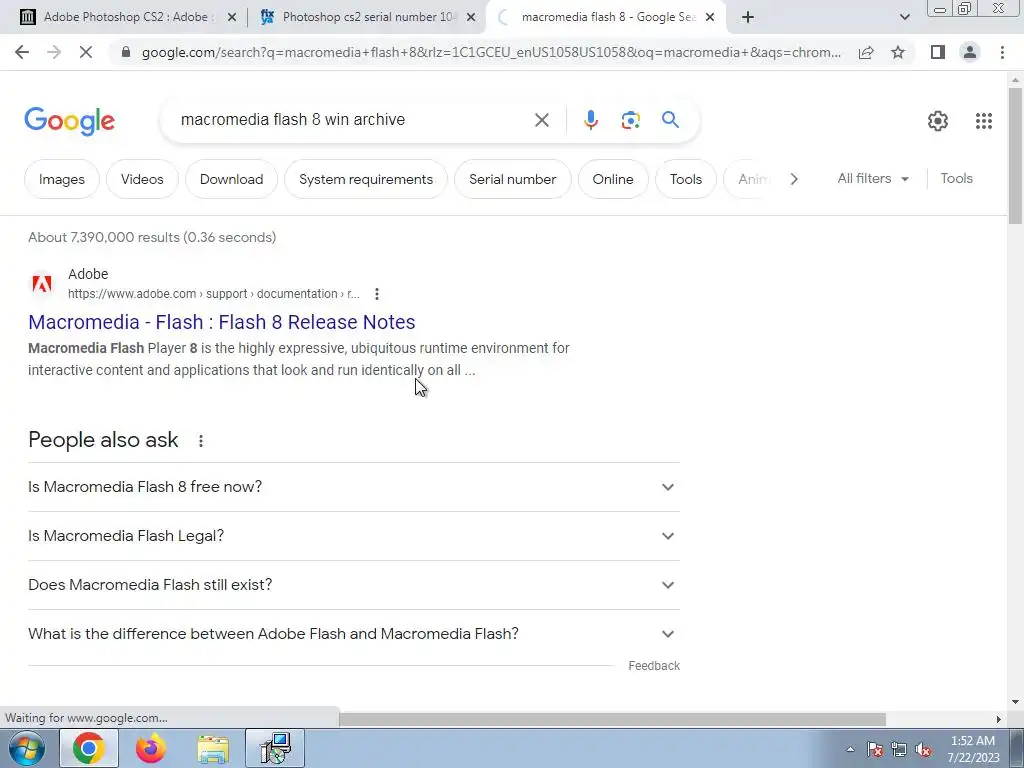Click the vertical scrollbar thumb

pos(1015,155)
